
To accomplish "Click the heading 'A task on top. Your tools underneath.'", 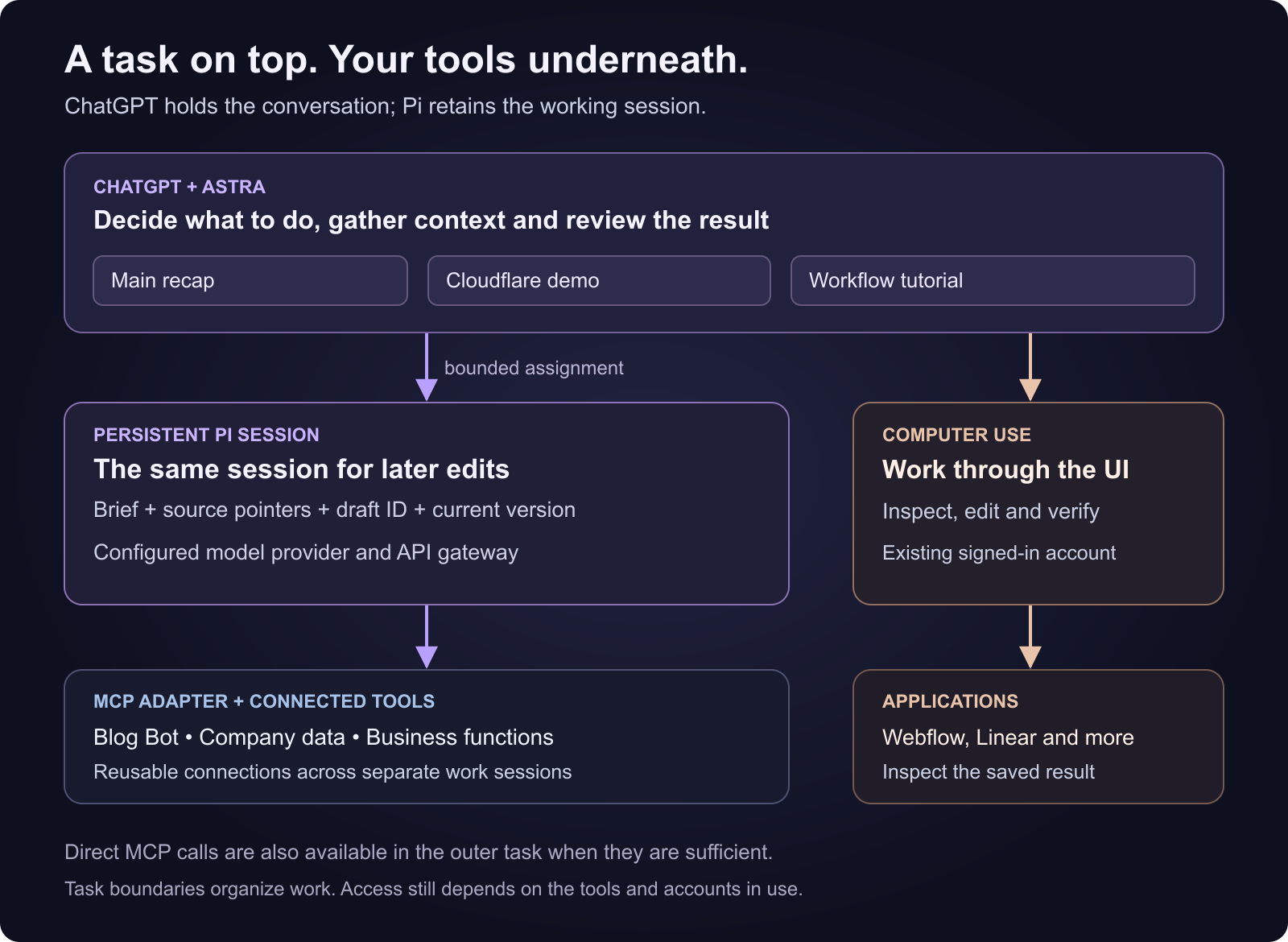I will pos(407,60).
